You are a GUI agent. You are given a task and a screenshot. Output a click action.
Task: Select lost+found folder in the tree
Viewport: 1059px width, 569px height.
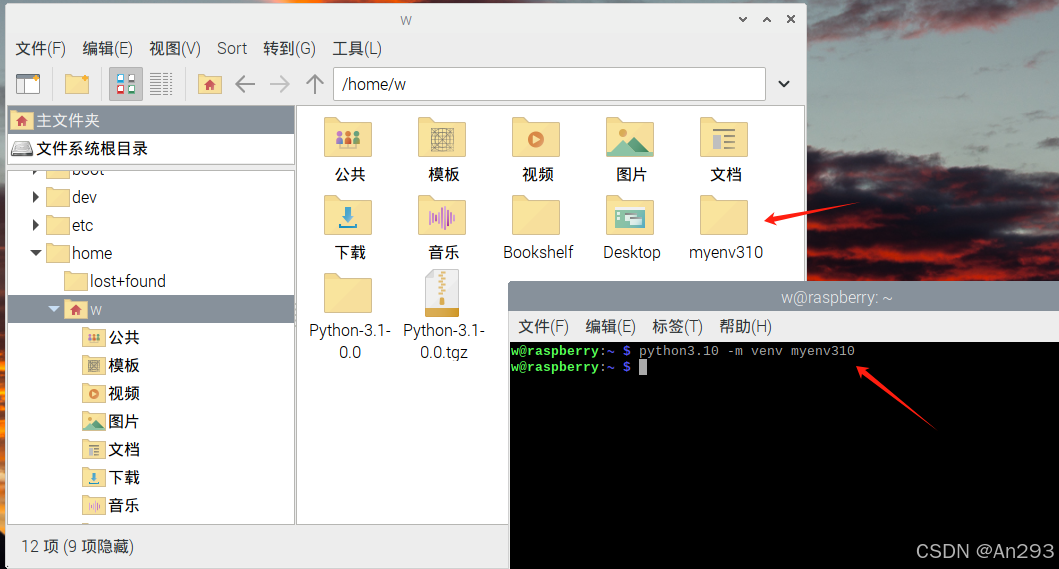pyautogui.click(x=115, y=281)
